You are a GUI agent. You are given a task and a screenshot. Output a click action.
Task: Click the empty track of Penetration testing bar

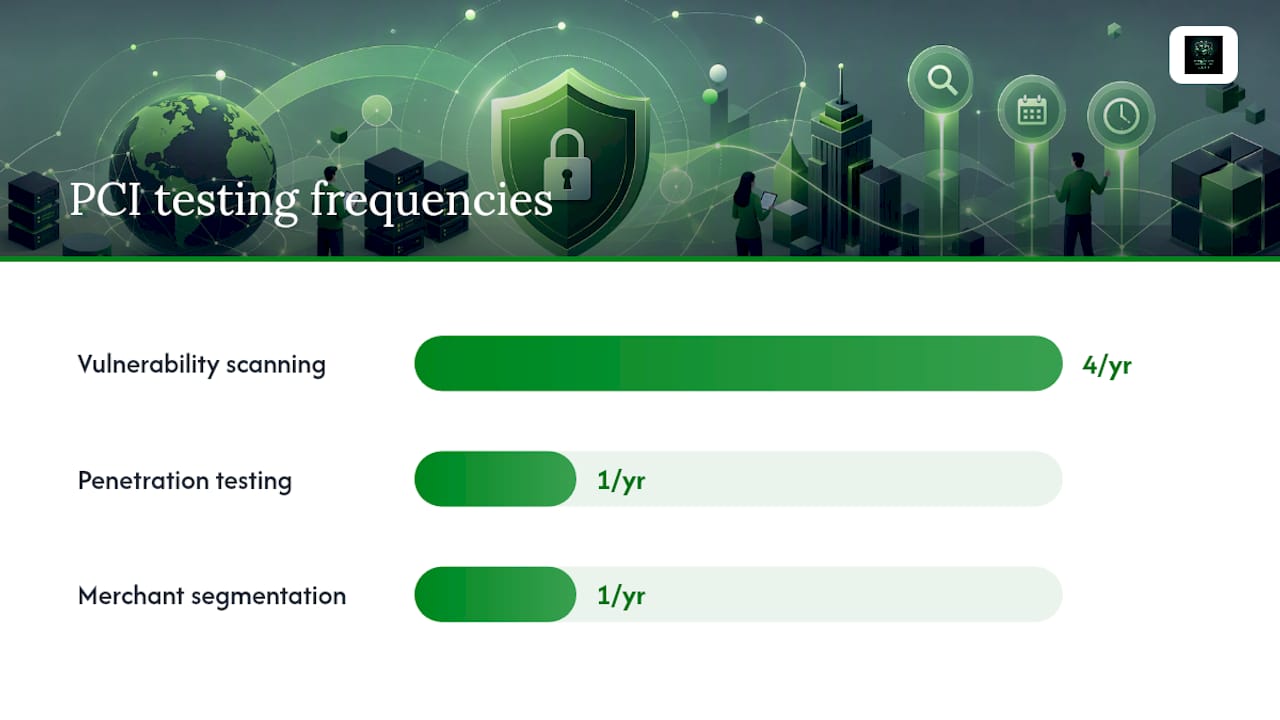coord(819,479)
